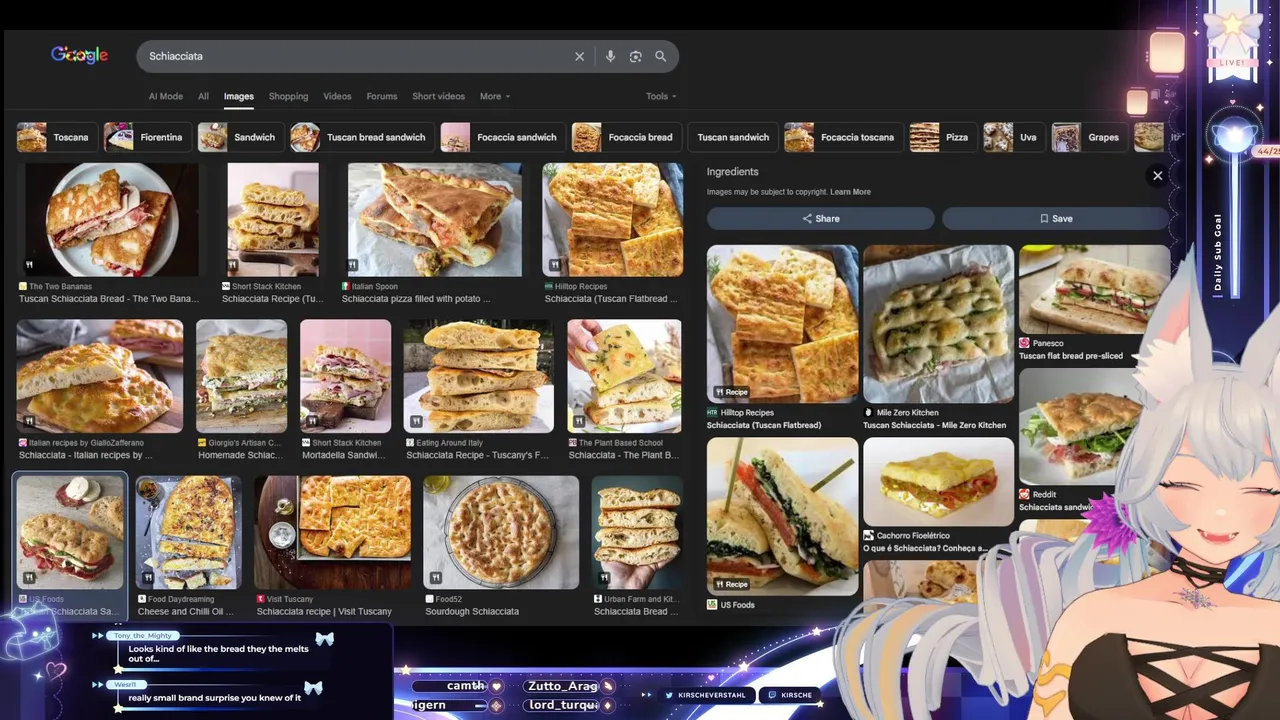Select the Pizza filter chip
1280x720 pixels.
pyautogui.click(x=943, y=137)
